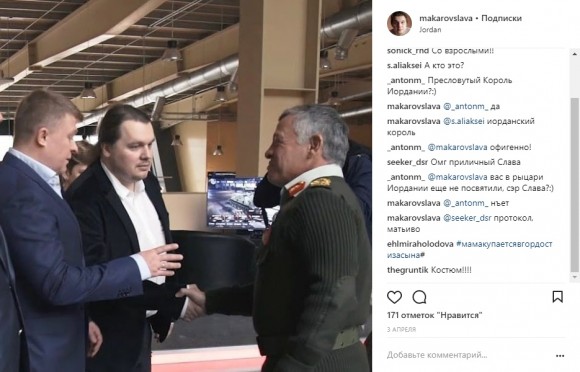The width and height of the screenshot is (580, 372).
Task: Open the three-dots more options menu
Action: point(560,356)
